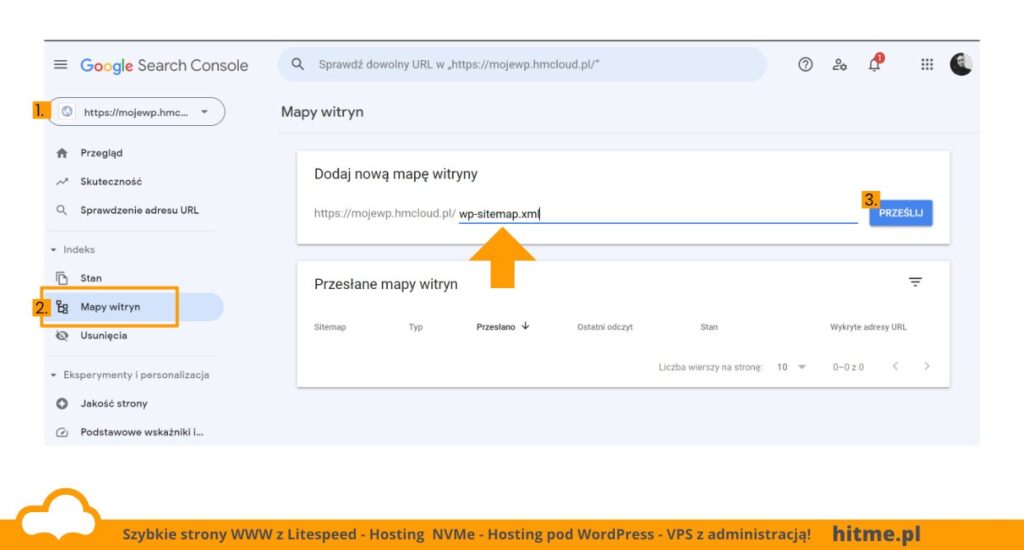Click the search magnifier in URL bar
Image resolution: width=1024 pixels, height=550 pixels.
coord(298,64)
